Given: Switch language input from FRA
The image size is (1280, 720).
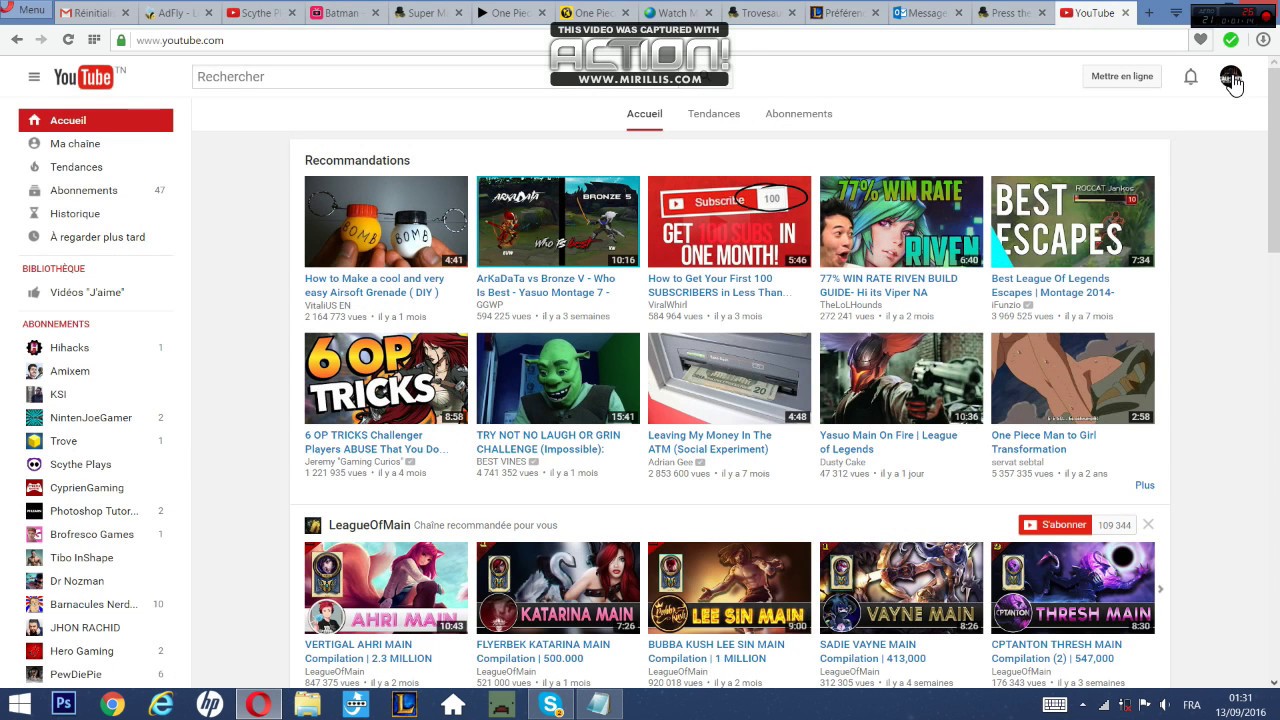Looking at the screenshot, I should click(x=1191, y=704).
